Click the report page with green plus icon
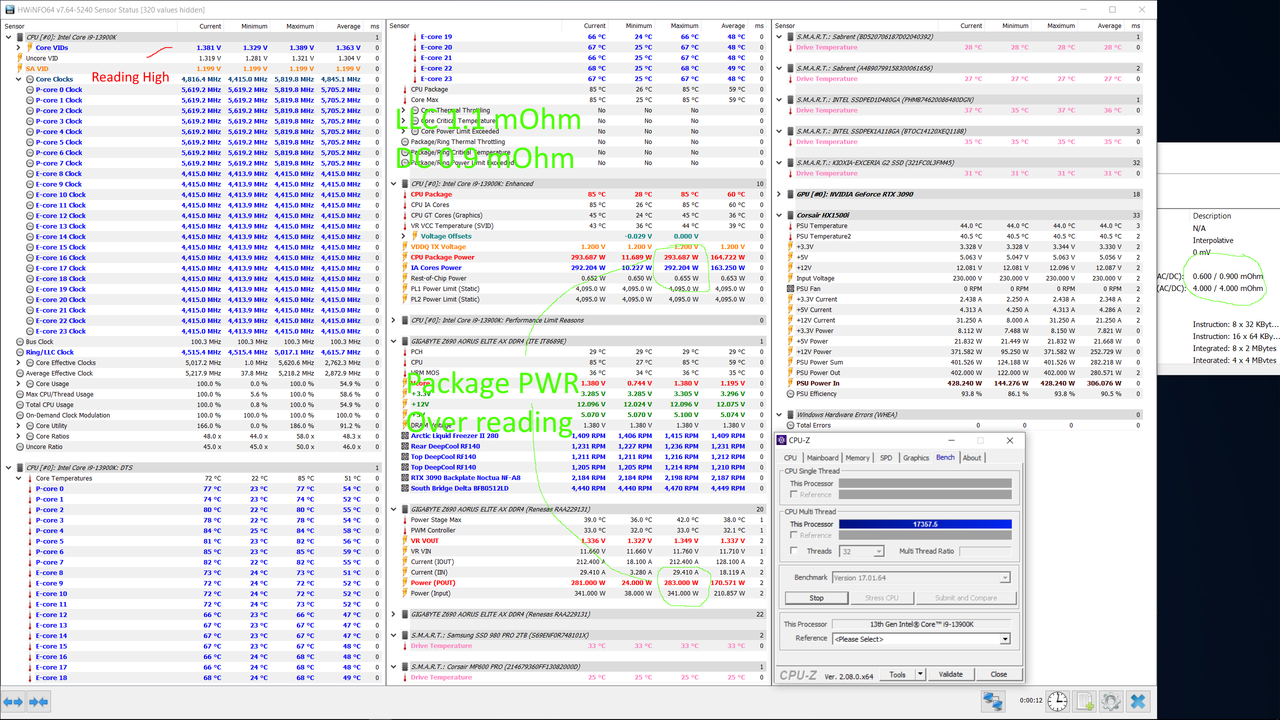Screen dimensions: 1280x720 click(x=1084, y=701)
